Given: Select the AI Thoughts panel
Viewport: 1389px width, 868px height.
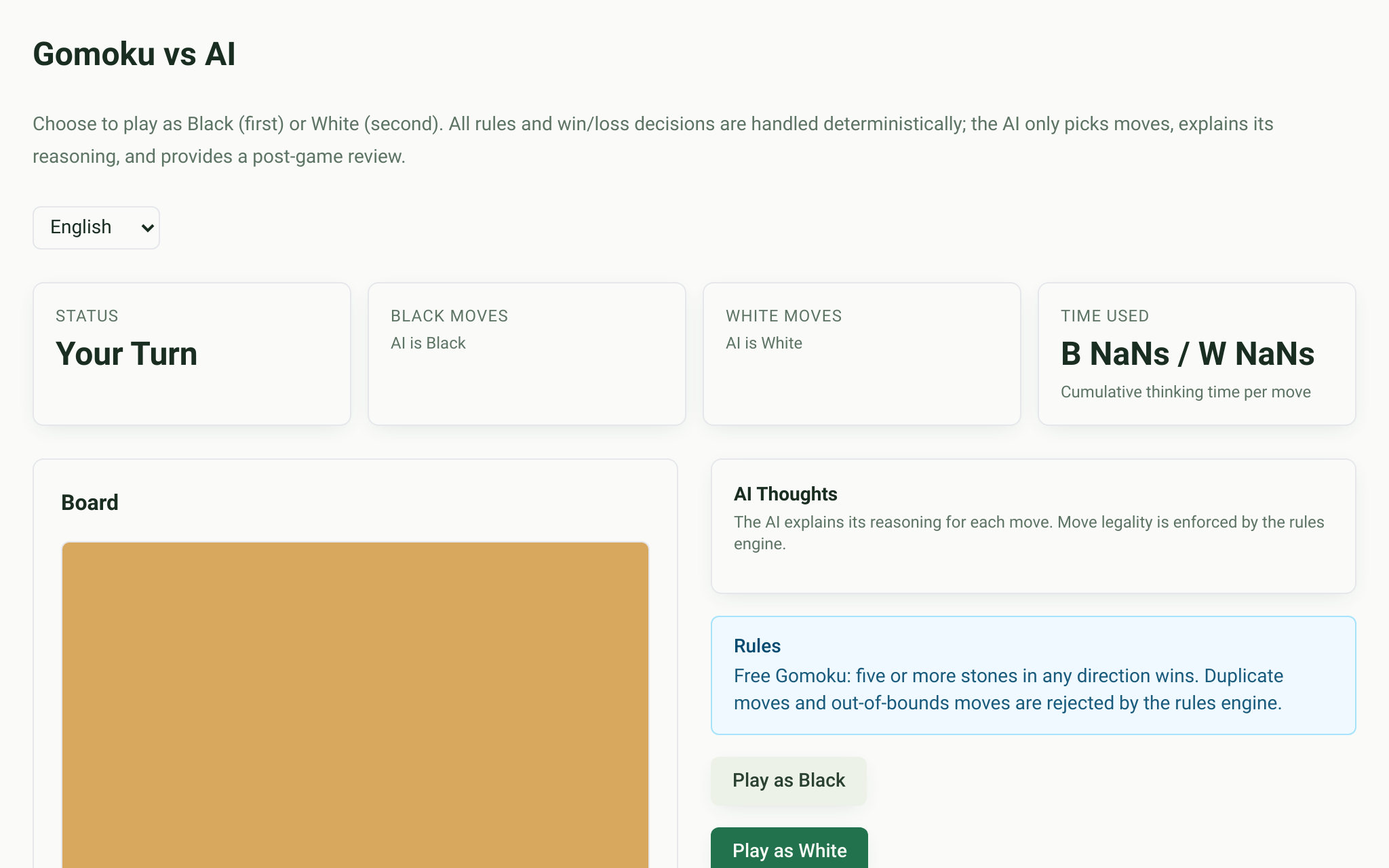Looking at the screenshot, I should click(x=1034, y=526).
